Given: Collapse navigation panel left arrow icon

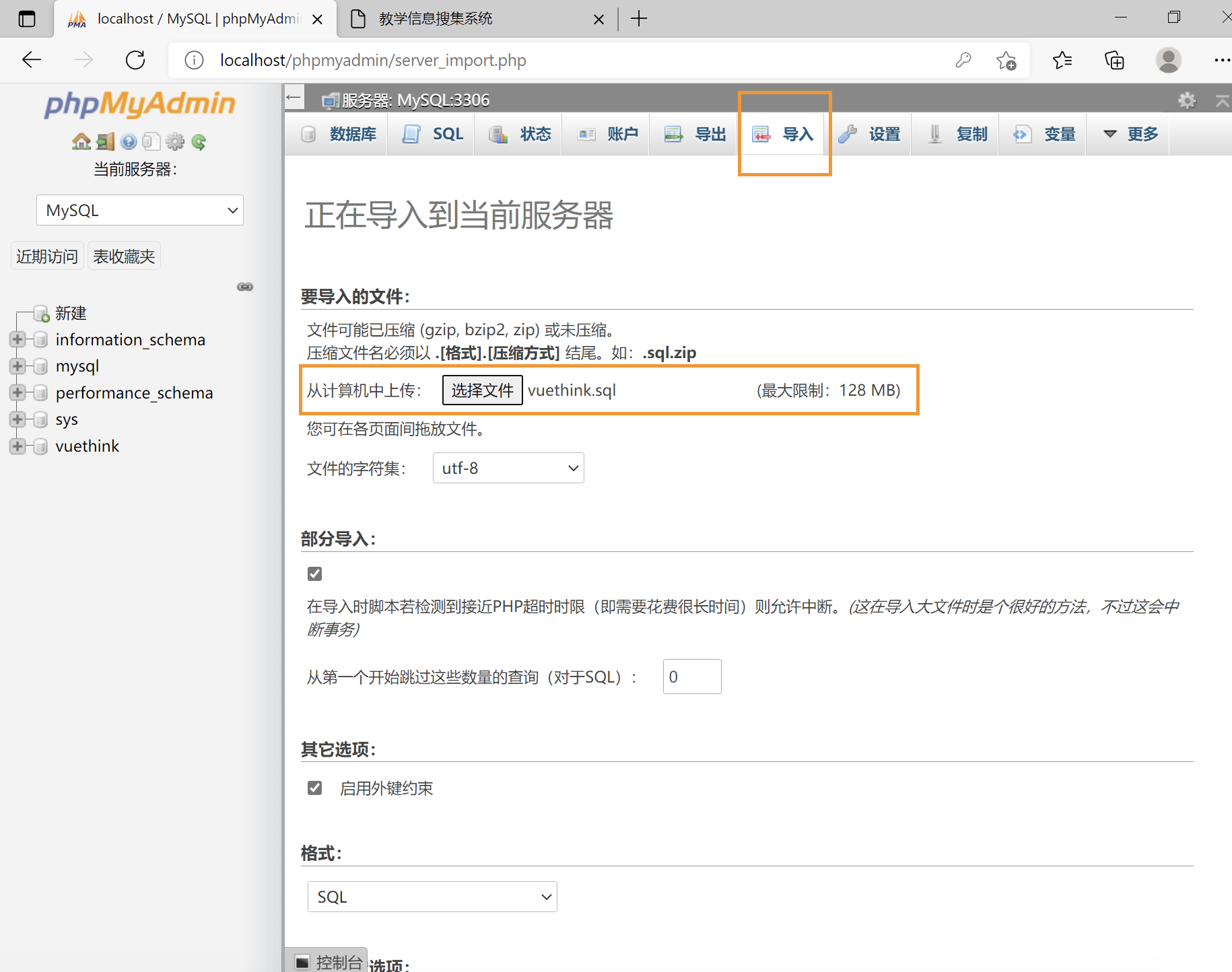Looking at the screenshot, I should tap(294, 98).
